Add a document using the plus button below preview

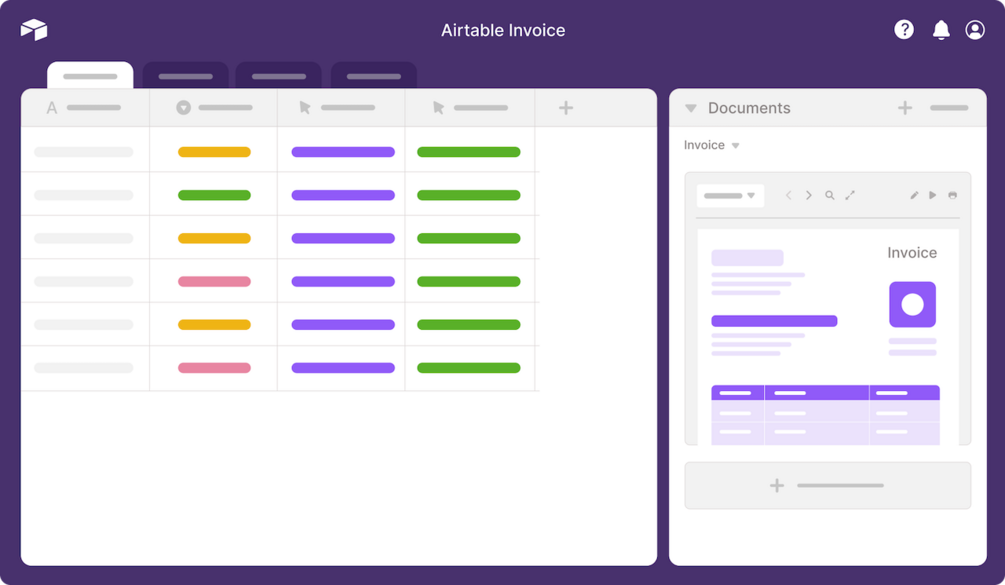(775, 485)
